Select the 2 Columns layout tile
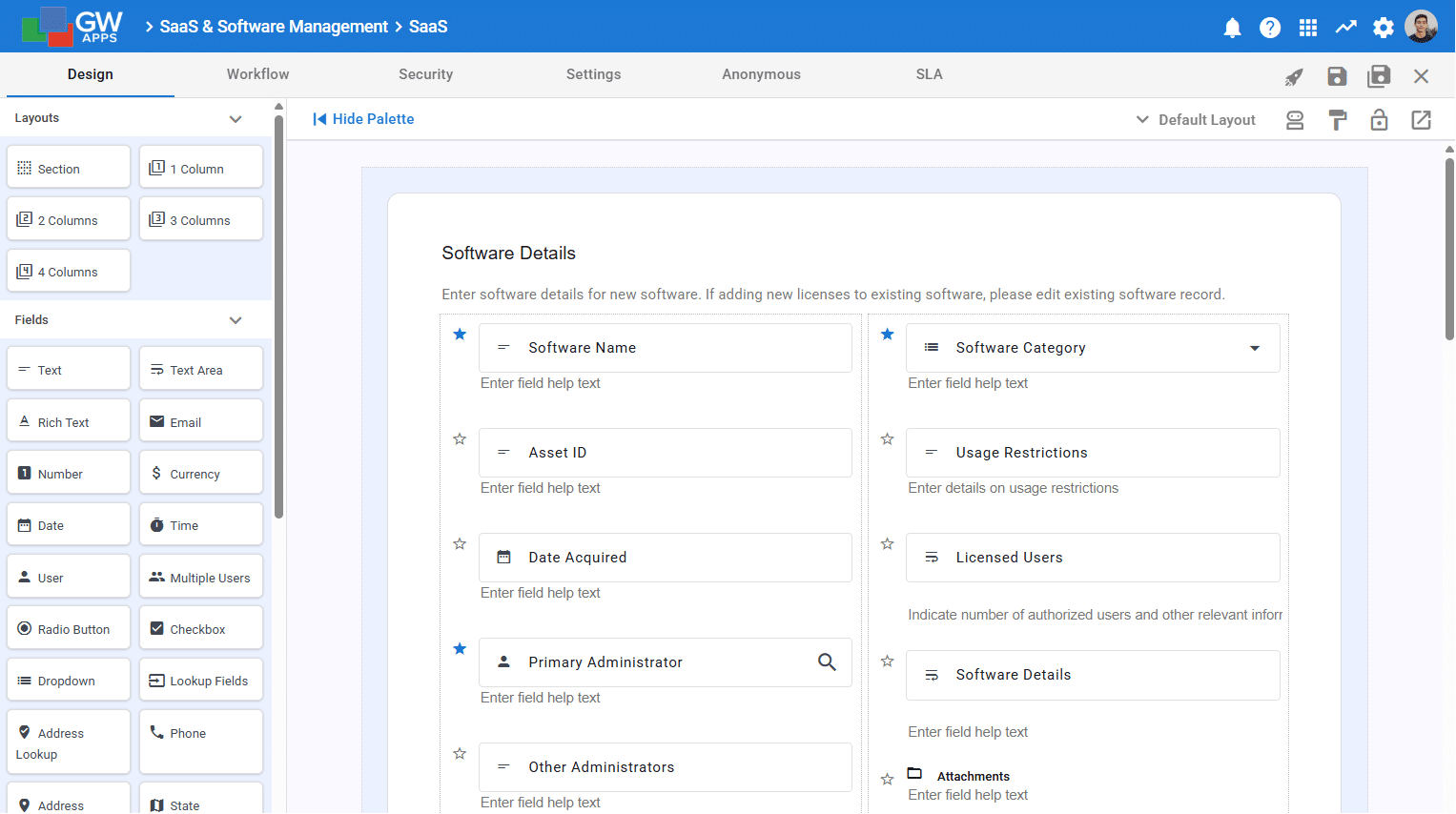Image resolution: width=1456 pixels, height=814 pixels. [x=69, y=219]
